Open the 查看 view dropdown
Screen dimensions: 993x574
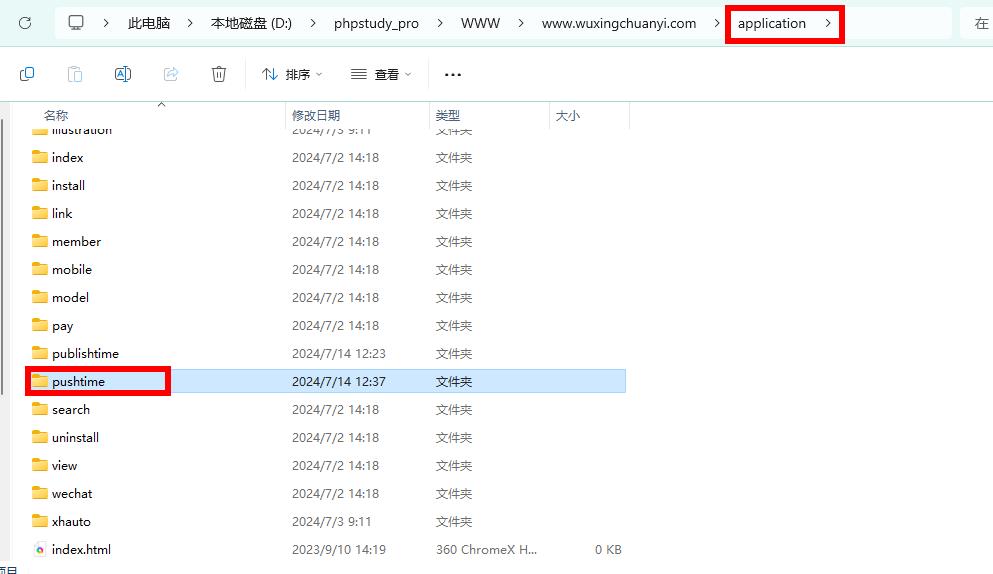click(381, 74)
